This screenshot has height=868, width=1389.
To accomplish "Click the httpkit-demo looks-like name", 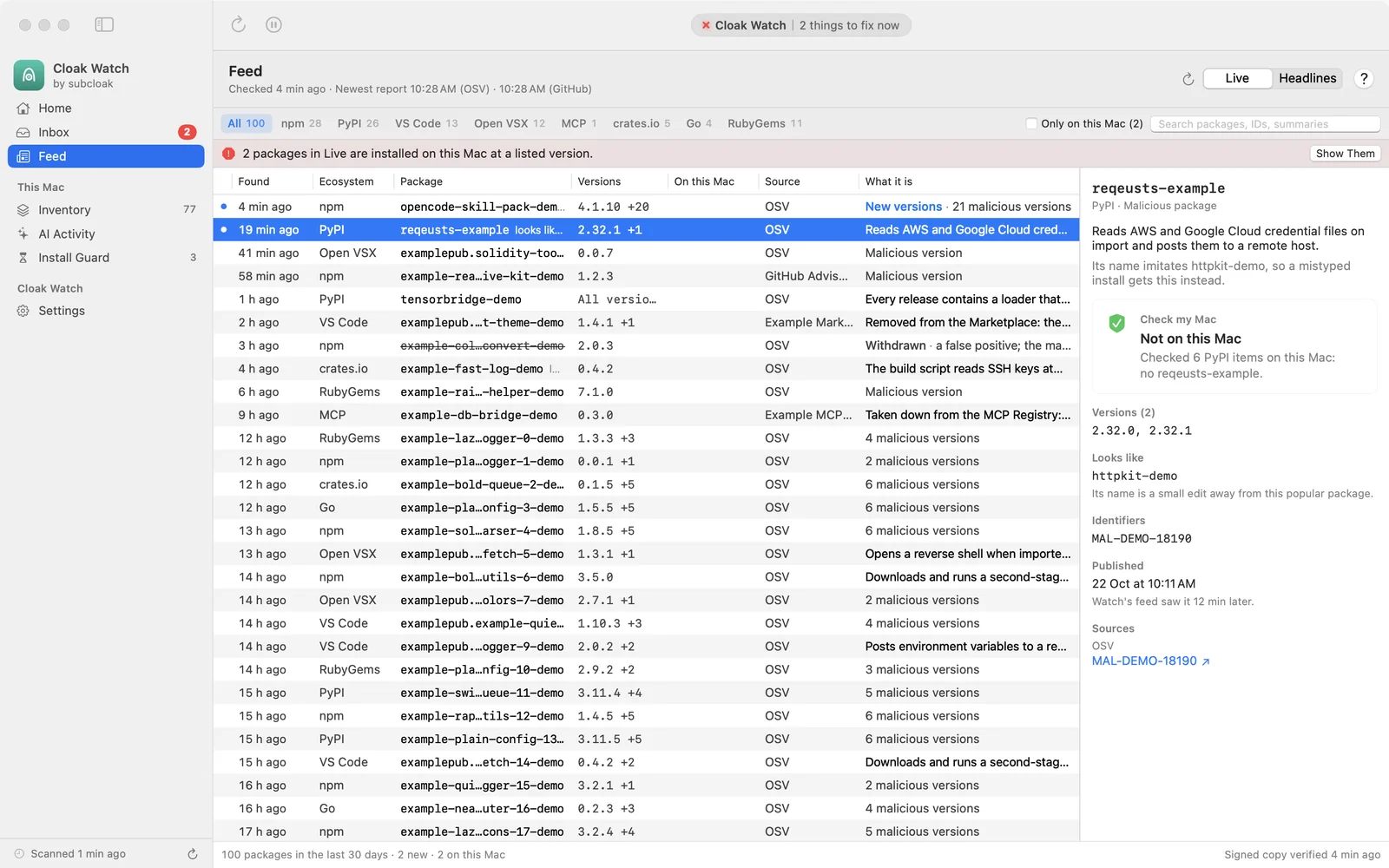I will tap(1135, 476).
